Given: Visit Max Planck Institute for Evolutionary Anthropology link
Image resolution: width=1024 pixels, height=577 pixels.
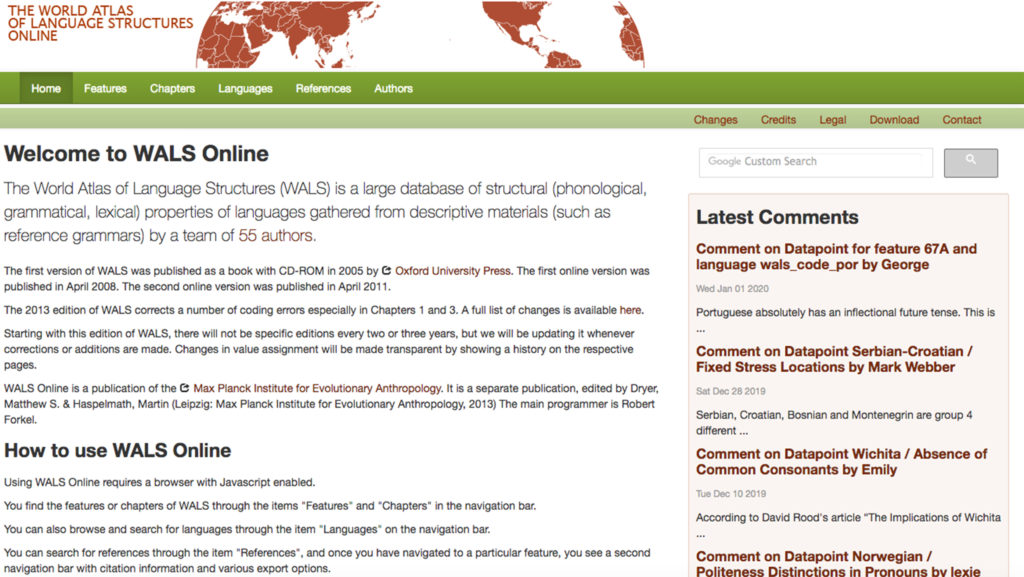Looking at the screenshot, I should point(317,388).
